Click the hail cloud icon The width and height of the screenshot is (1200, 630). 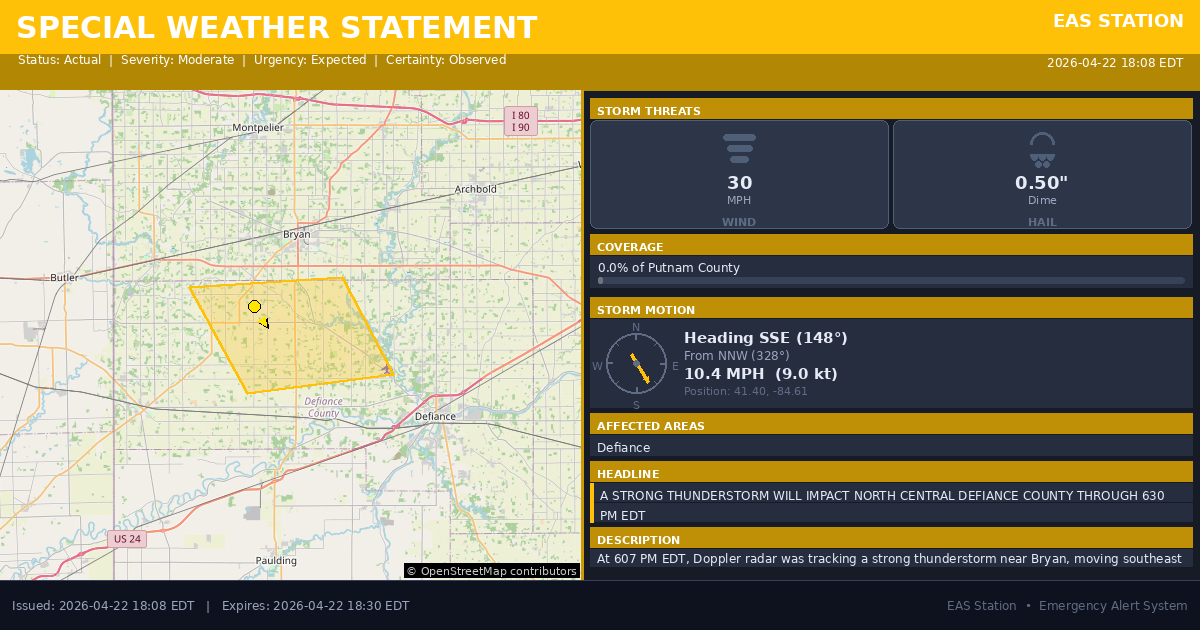coord(1042,149)
